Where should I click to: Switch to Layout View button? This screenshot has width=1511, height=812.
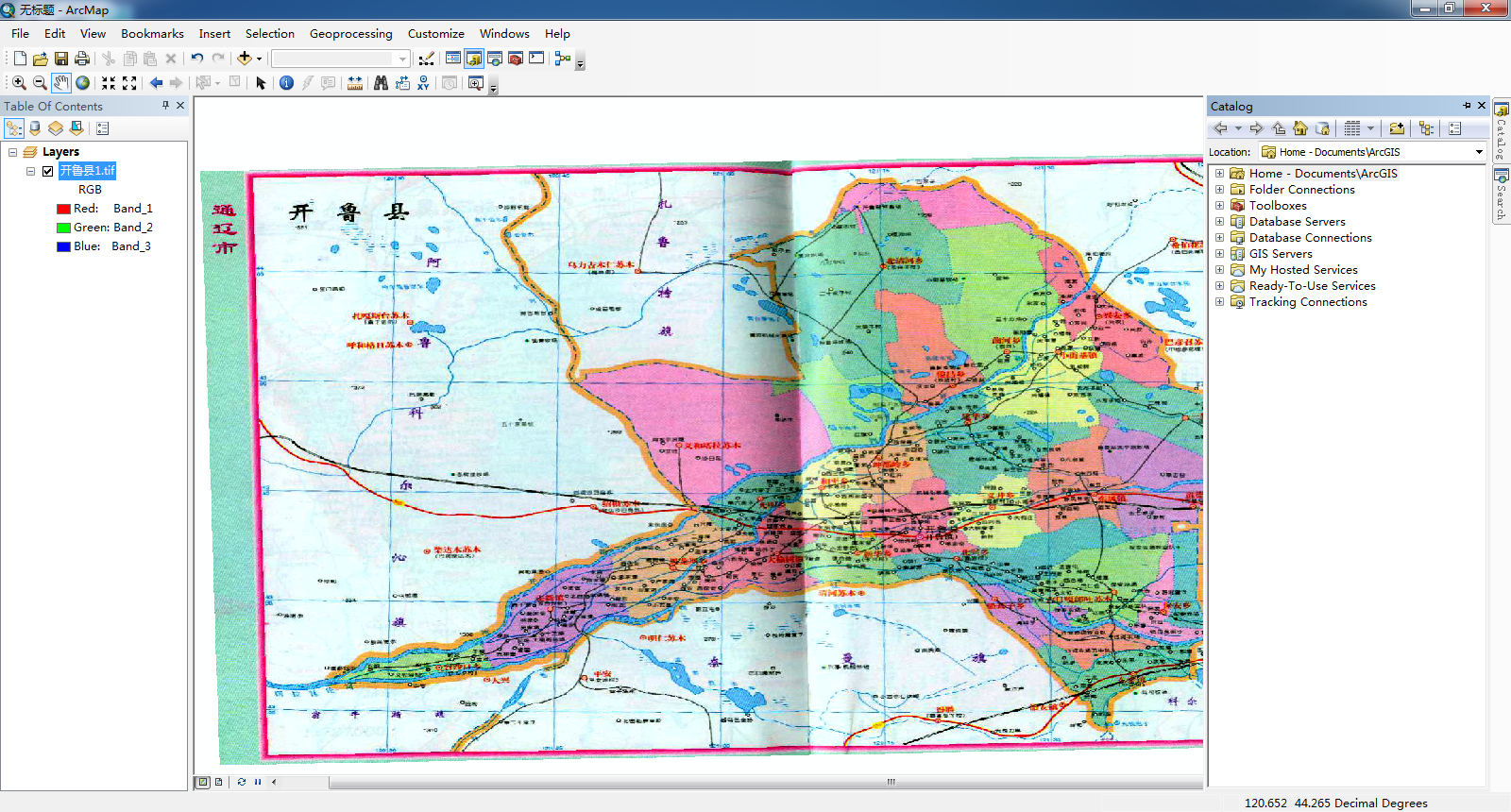point(219,782)
